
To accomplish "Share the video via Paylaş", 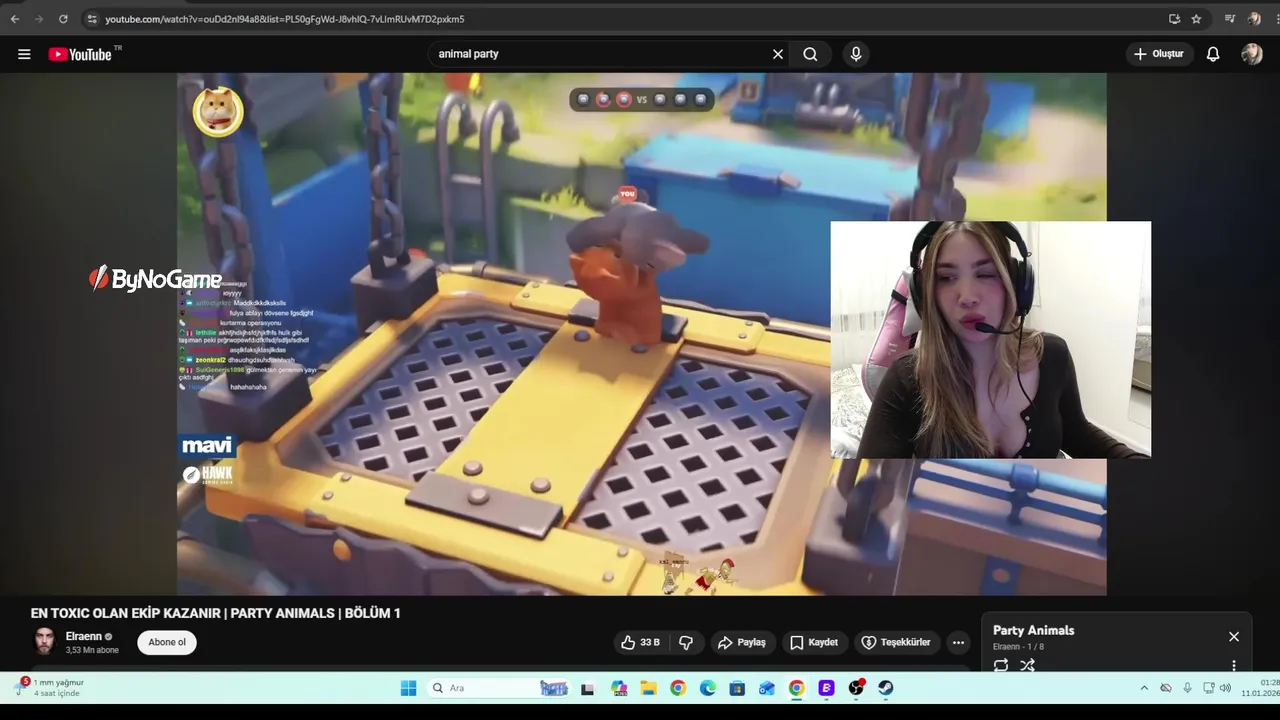I will point(741,642).
